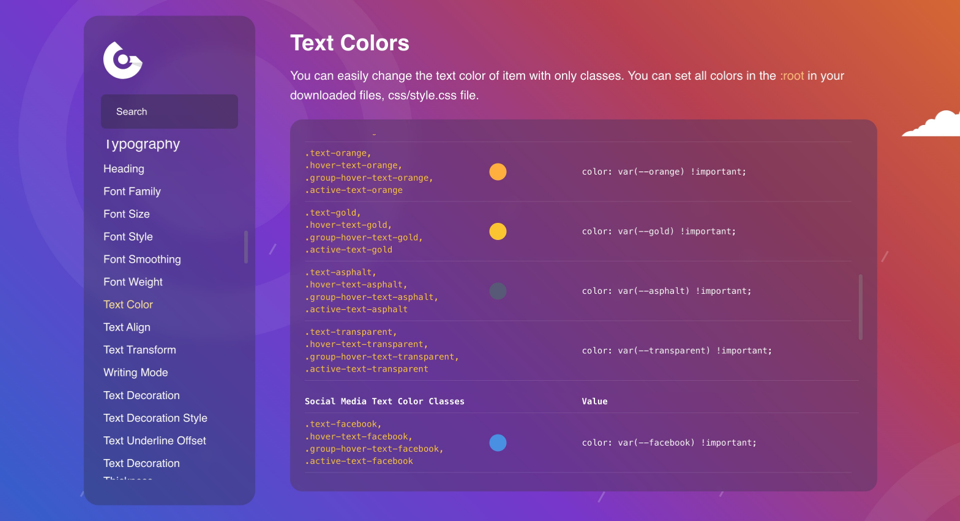Click the asphalt gray color swatch
960x521 pixels.
[498, 291]
